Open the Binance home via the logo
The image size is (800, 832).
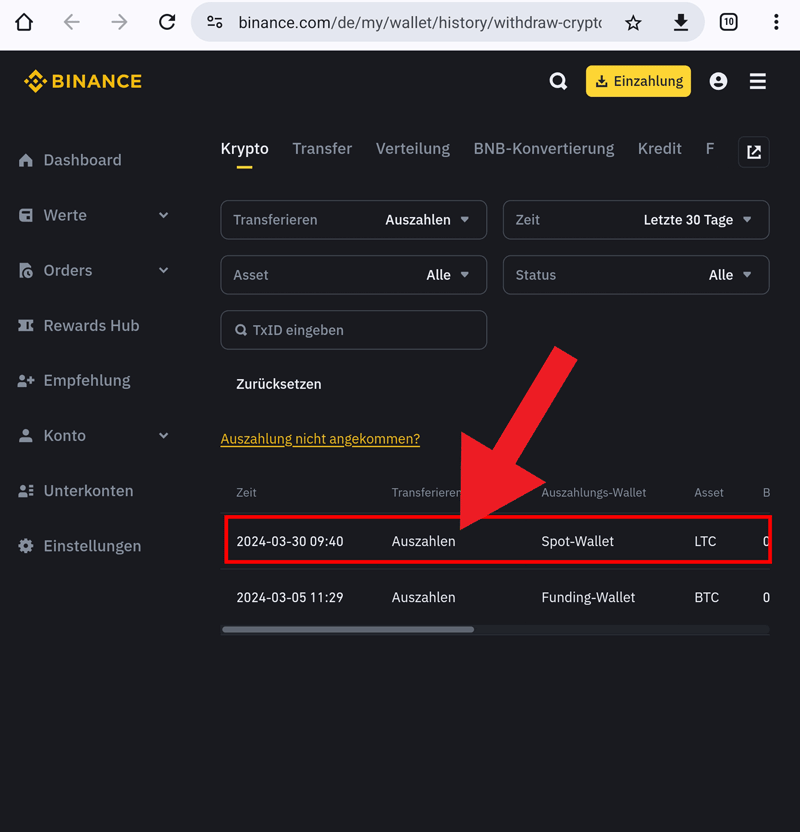(82, 81)
